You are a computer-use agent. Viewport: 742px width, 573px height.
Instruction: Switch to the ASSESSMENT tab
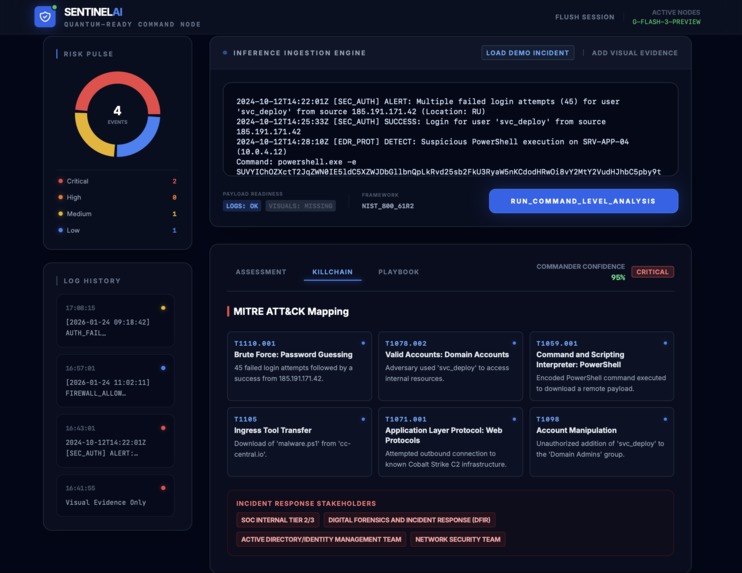[x=261, y=272]
